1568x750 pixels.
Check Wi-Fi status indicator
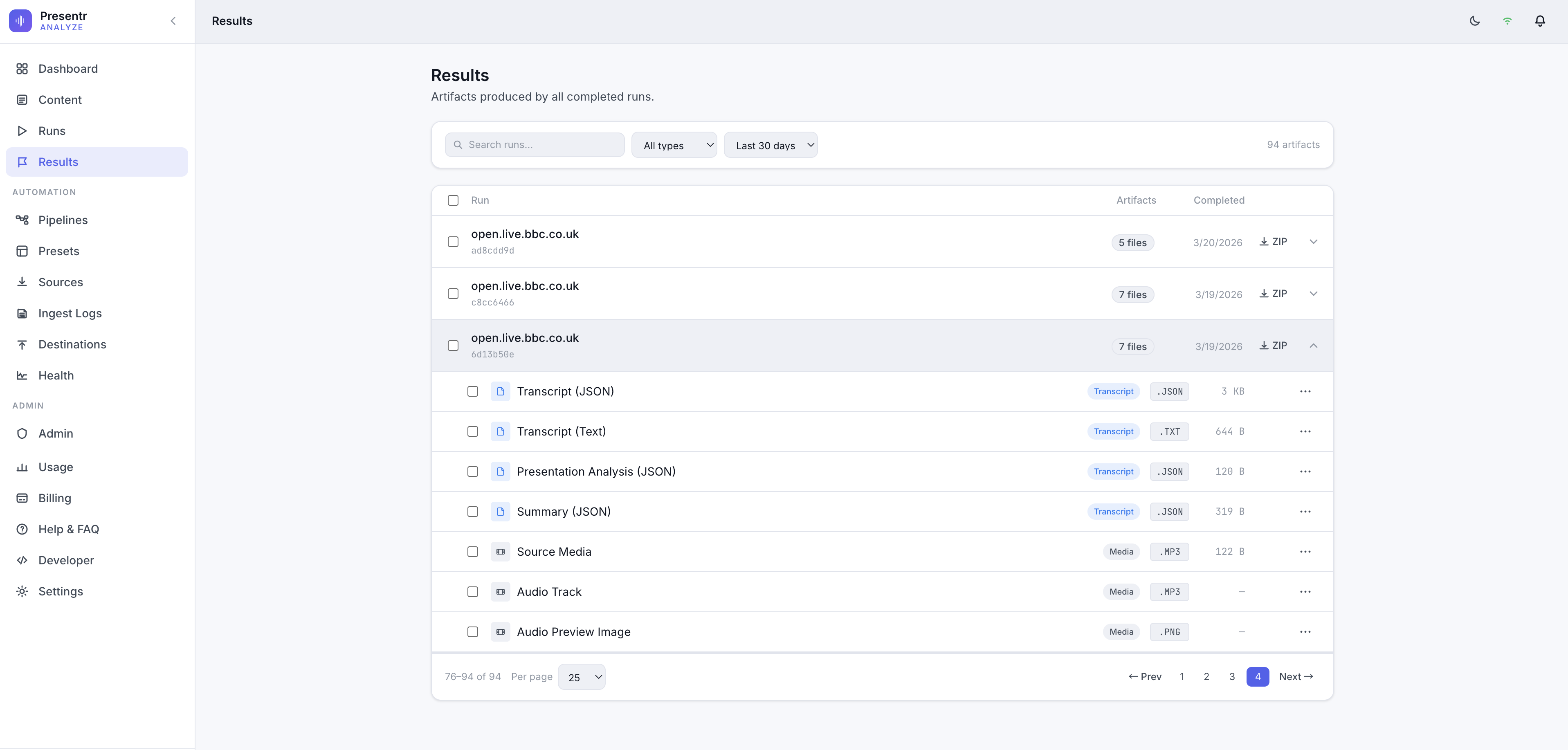(1507, 21)
